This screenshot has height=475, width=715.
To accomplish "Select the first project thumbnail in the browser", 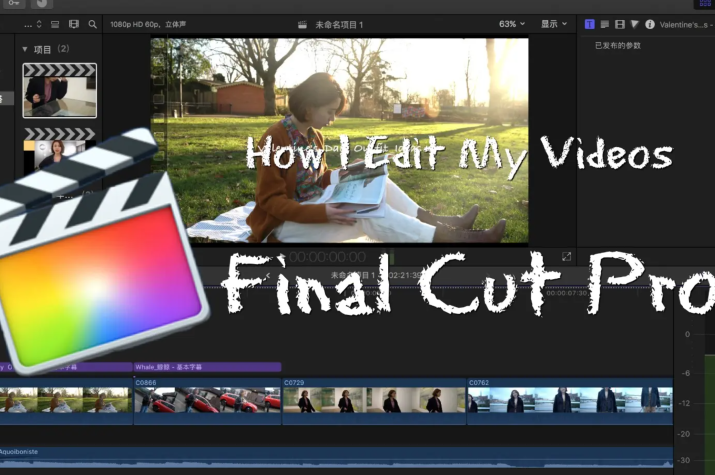I will click(60, 91).
